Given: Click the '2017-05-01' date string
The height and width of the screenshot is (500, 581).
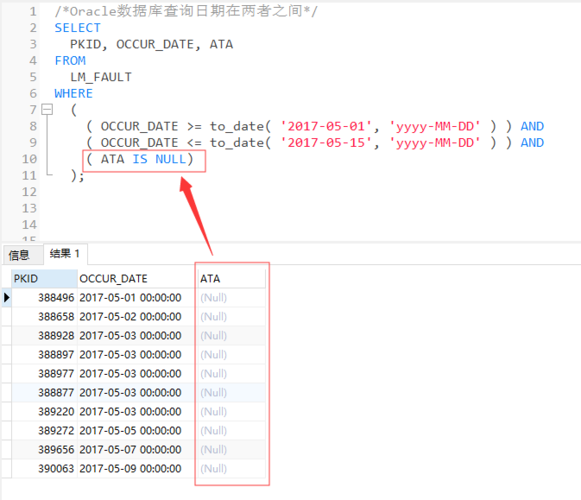Looking at the screenshot, I should (x=326, y=126).
